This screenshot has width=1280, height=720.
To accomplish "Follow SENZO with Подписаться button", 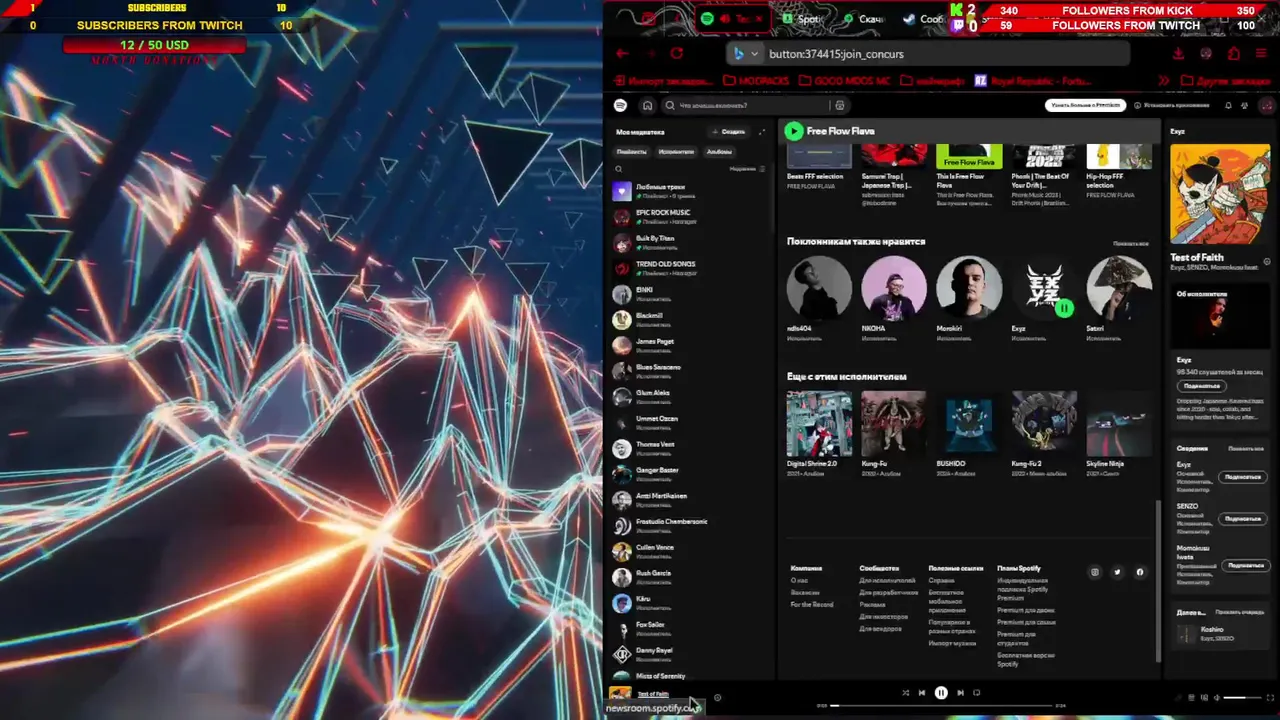I will click(x=1243, y=519).
